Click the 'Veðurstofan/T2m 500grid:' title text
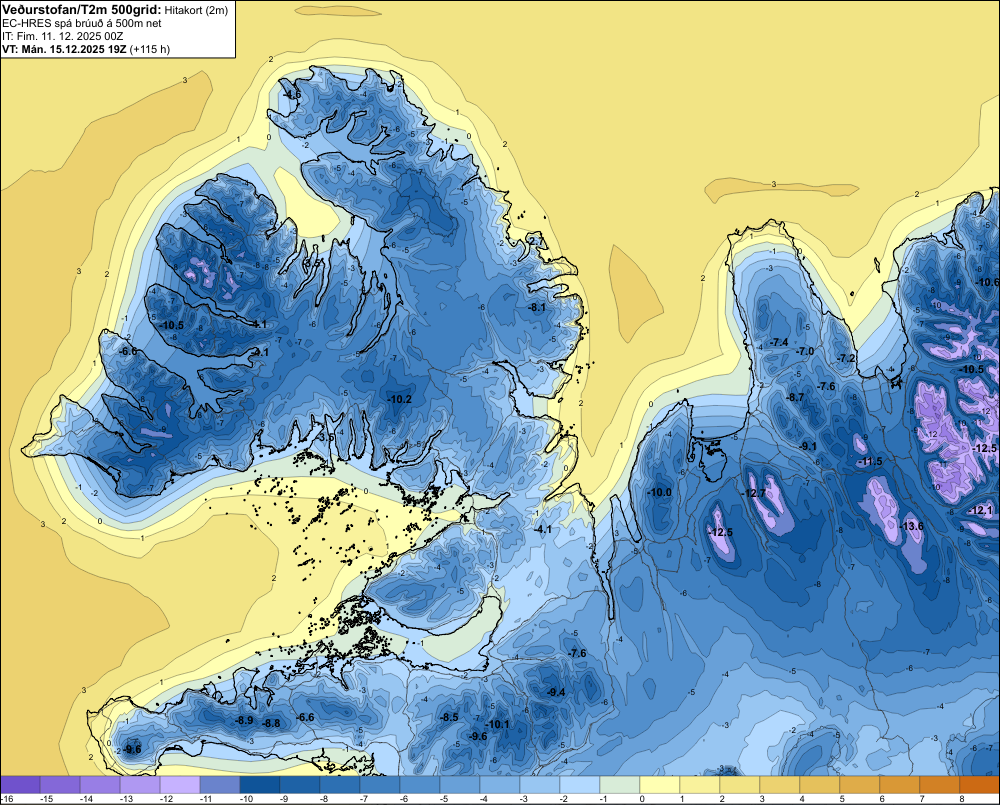This screenshot has height=805, width=1000. click(82, 10)
